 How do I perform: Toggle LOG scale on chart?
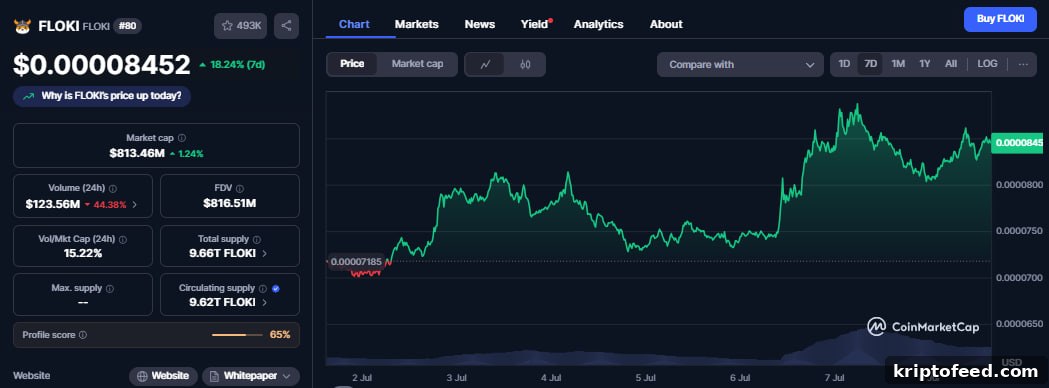[x=987, y=64]
